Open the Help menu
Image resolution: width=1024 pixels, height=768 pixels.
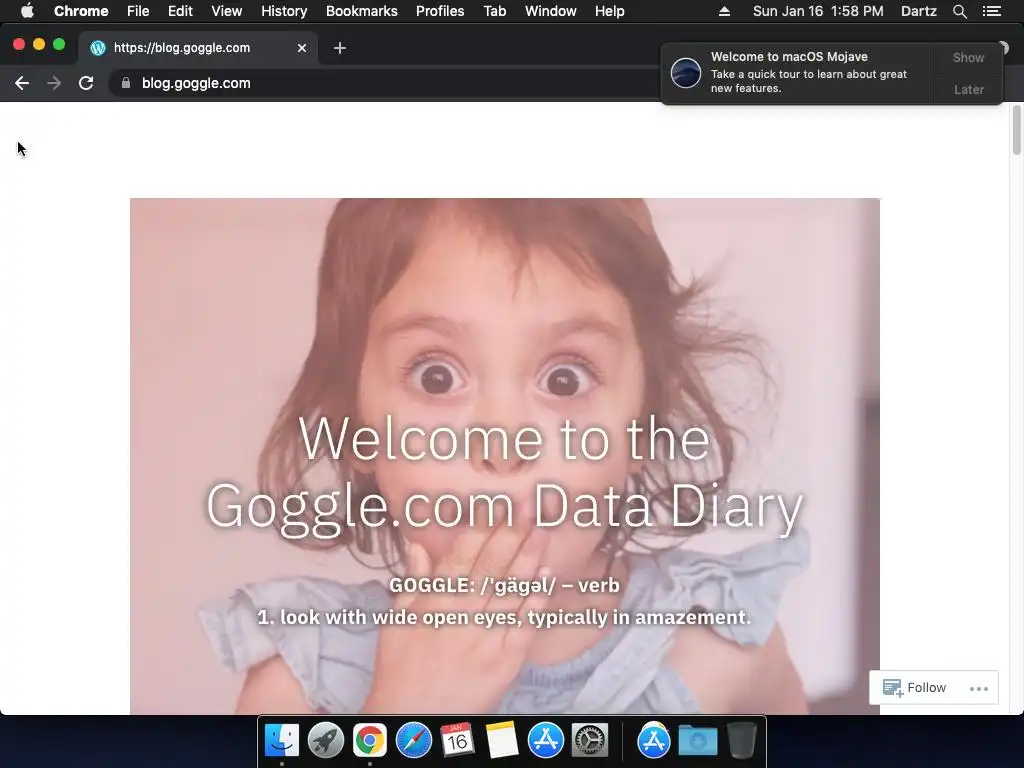pos(609,11)
